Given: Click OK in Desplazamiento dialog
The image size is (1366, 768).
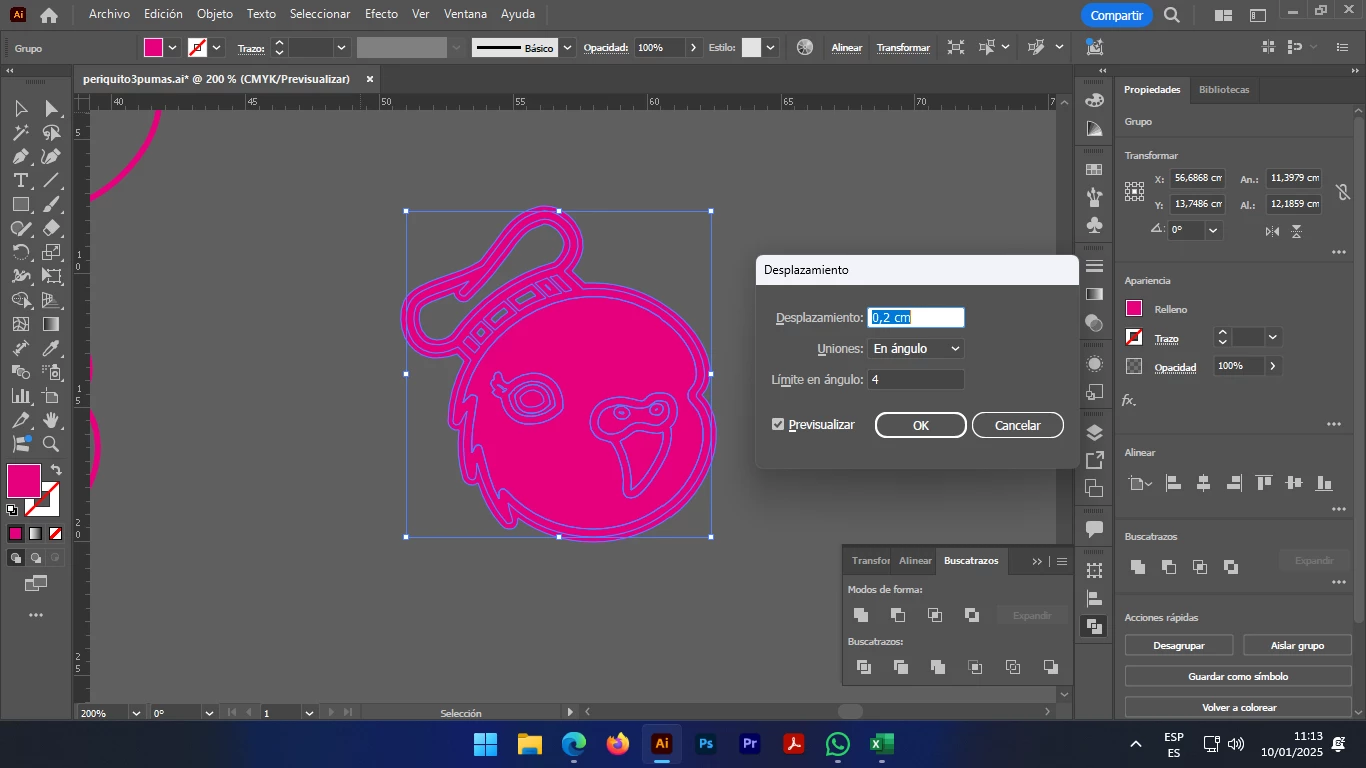Looking at the screenshot, I should (921, 425).
